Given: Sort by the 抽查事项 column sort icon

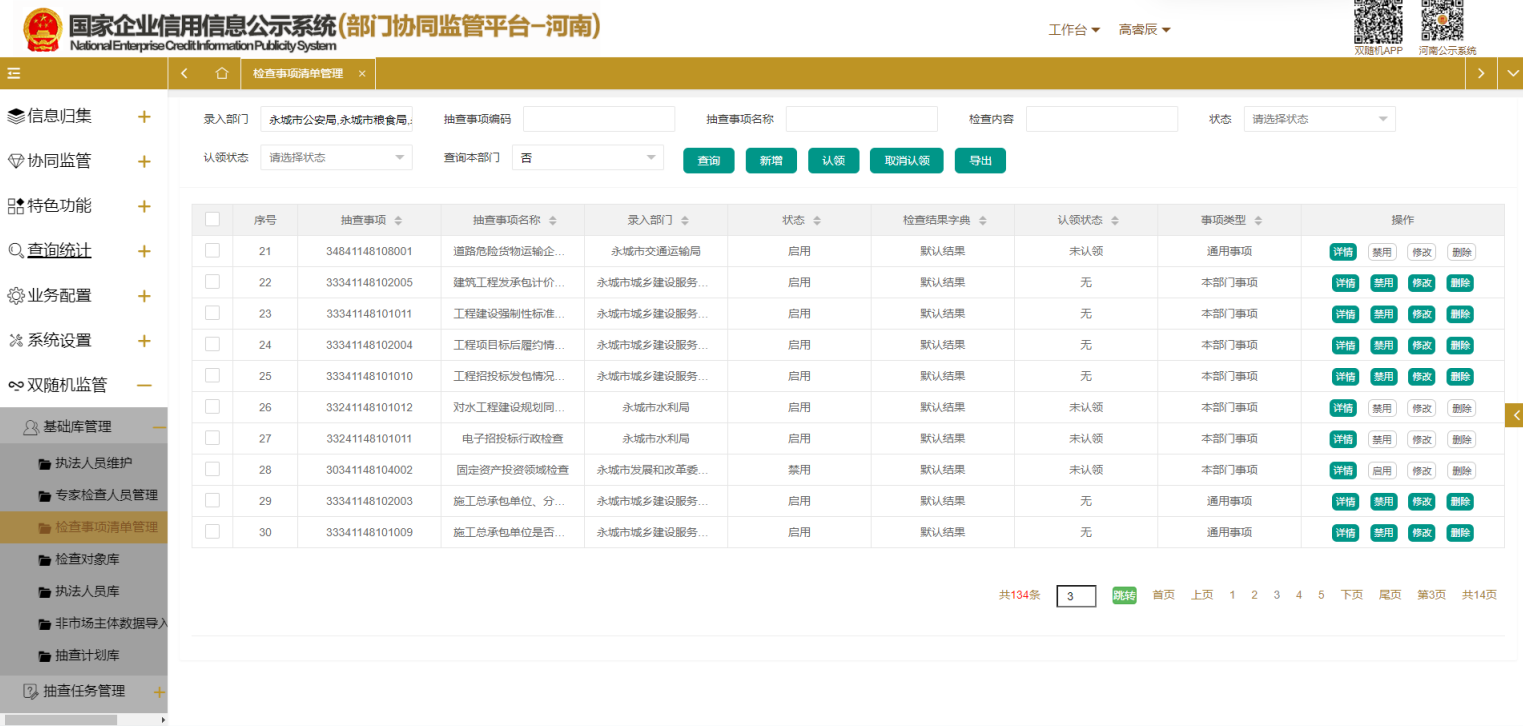Looking at the screenshot, I should point(398,221).
